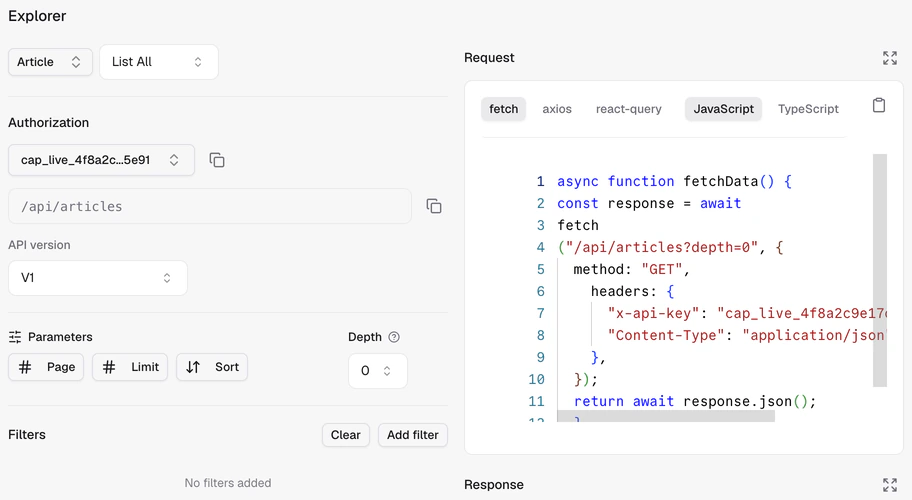The width and height of the screenshot is (912, 500).
Task: Click the /api/articles endpoint field
Action: click(210, 206)
